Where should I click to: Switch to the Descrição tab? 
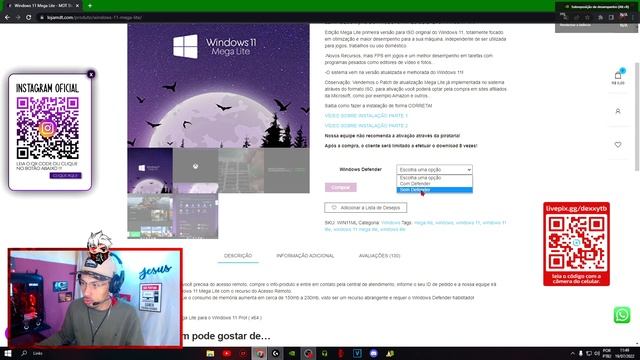[238, 256]
